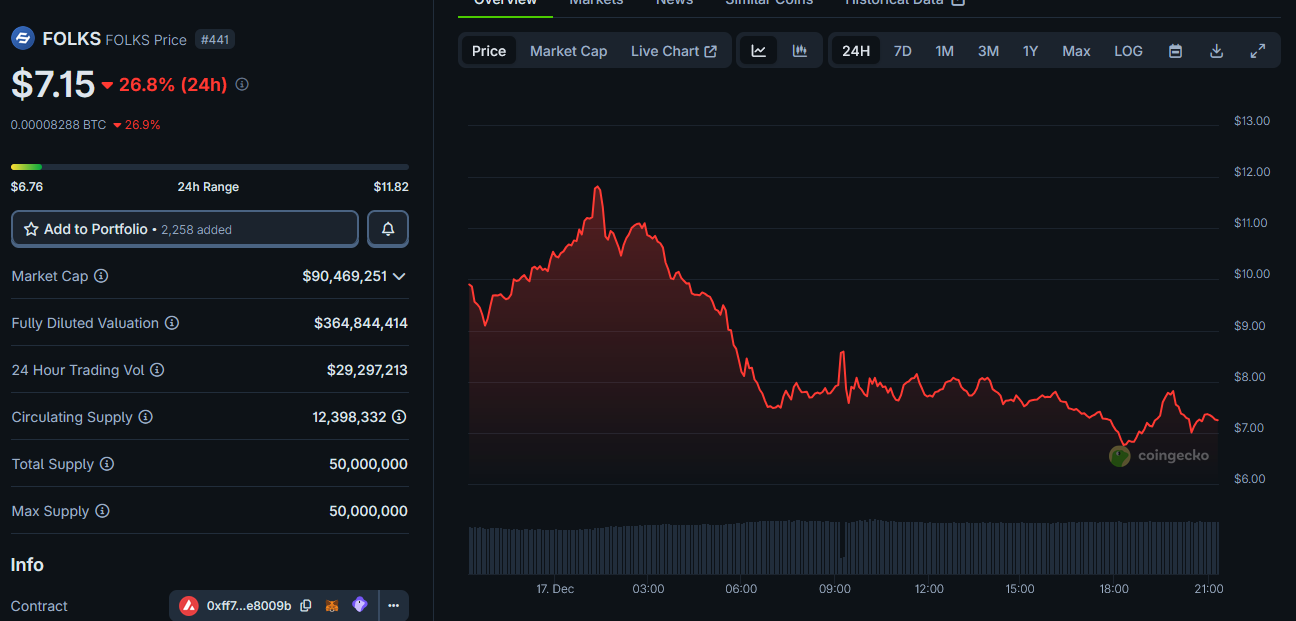Click the $11.82 range high value
The image size is (1296, 621).
tap(391, 187)
